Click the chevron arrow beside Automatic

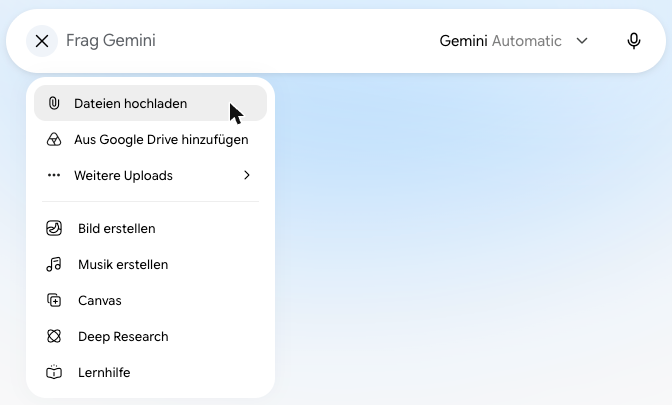pyautogui.click(x=582, y=41)
